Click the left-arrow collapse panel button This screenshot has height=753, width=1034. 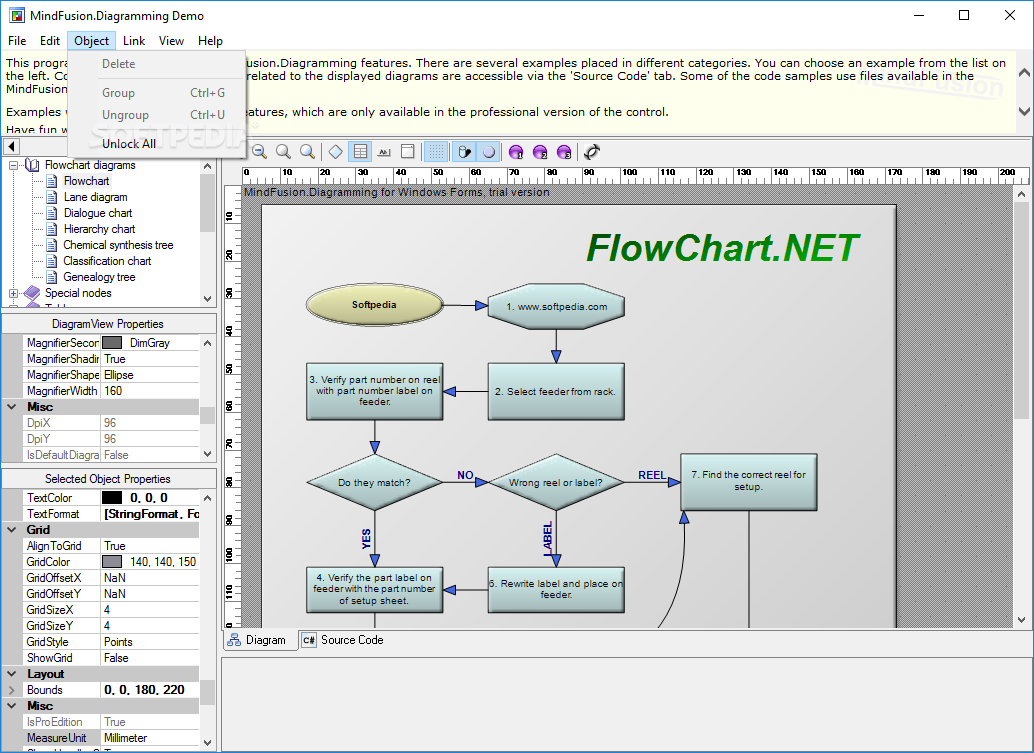coord(12,146)
